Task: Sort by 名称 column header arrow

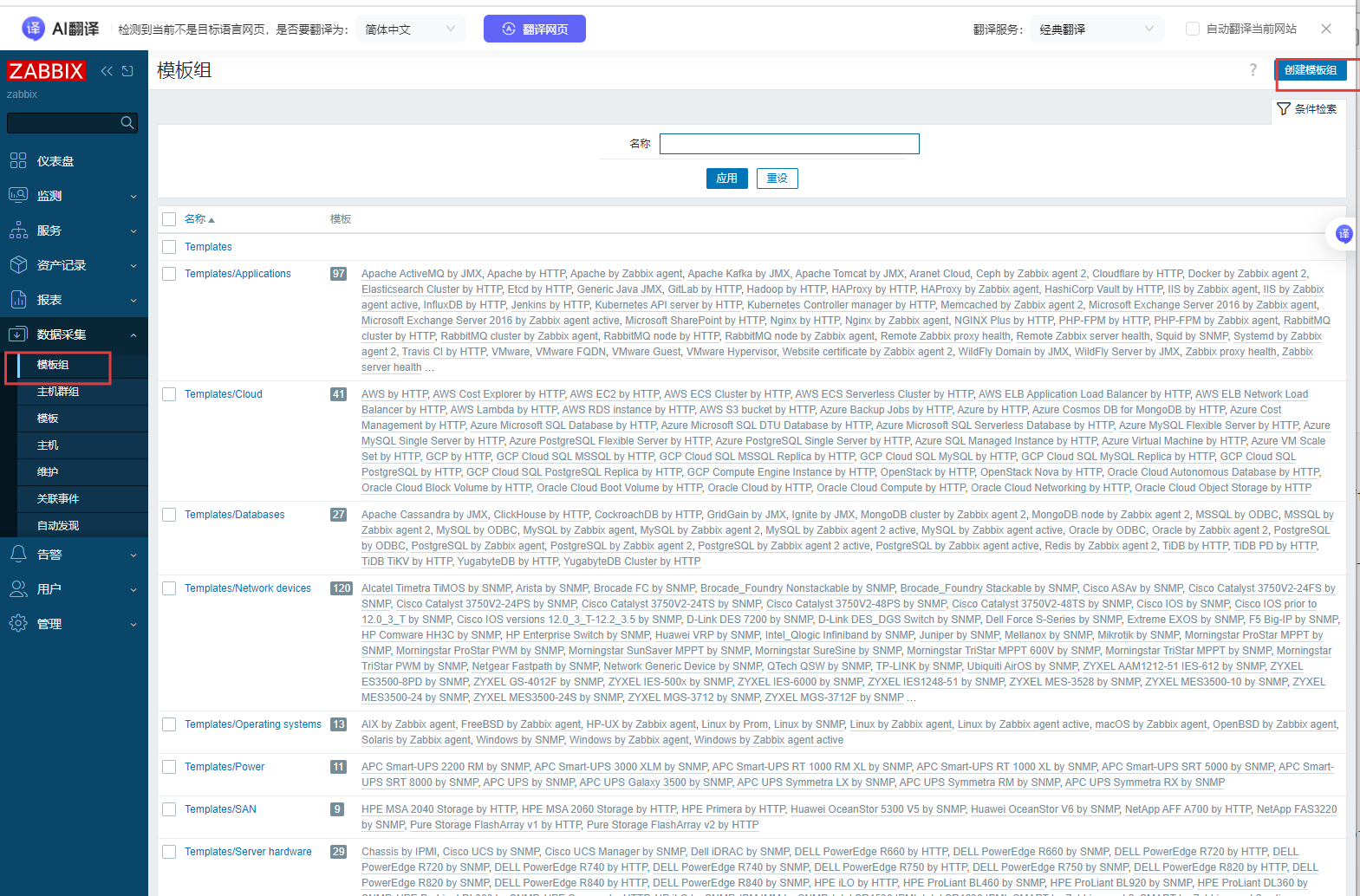Action: [211, 220]
